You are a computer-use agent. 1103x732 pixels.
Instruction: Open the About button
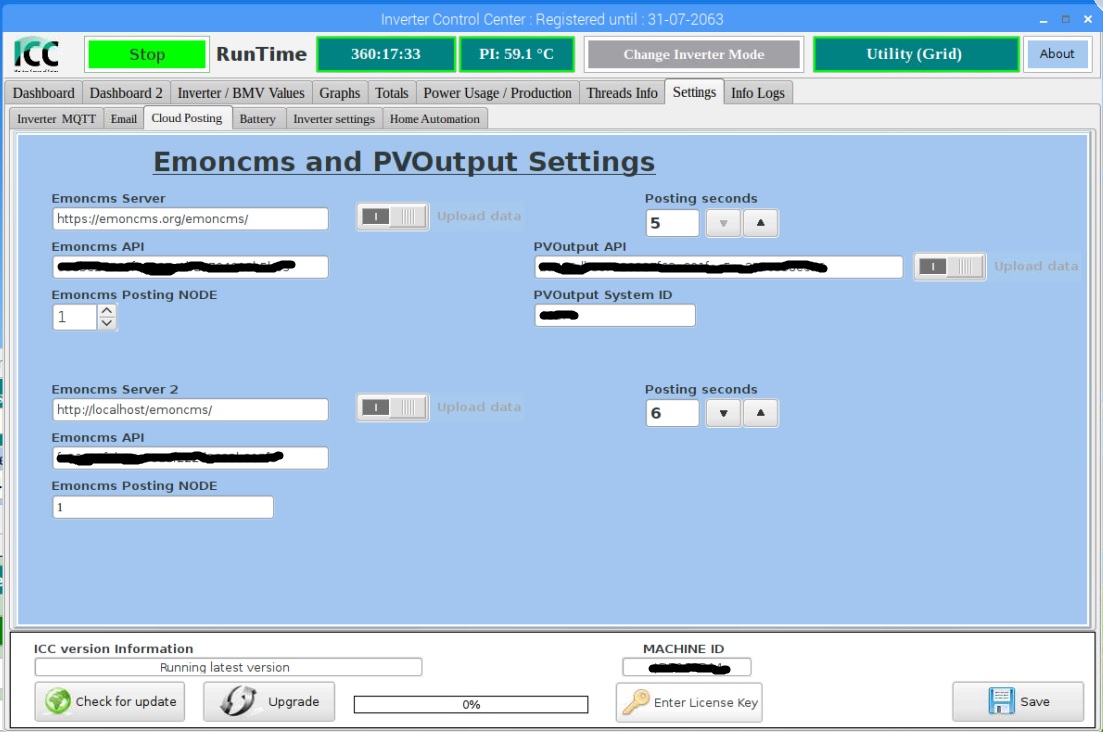pyautogui.click(x=1057, y=54)
